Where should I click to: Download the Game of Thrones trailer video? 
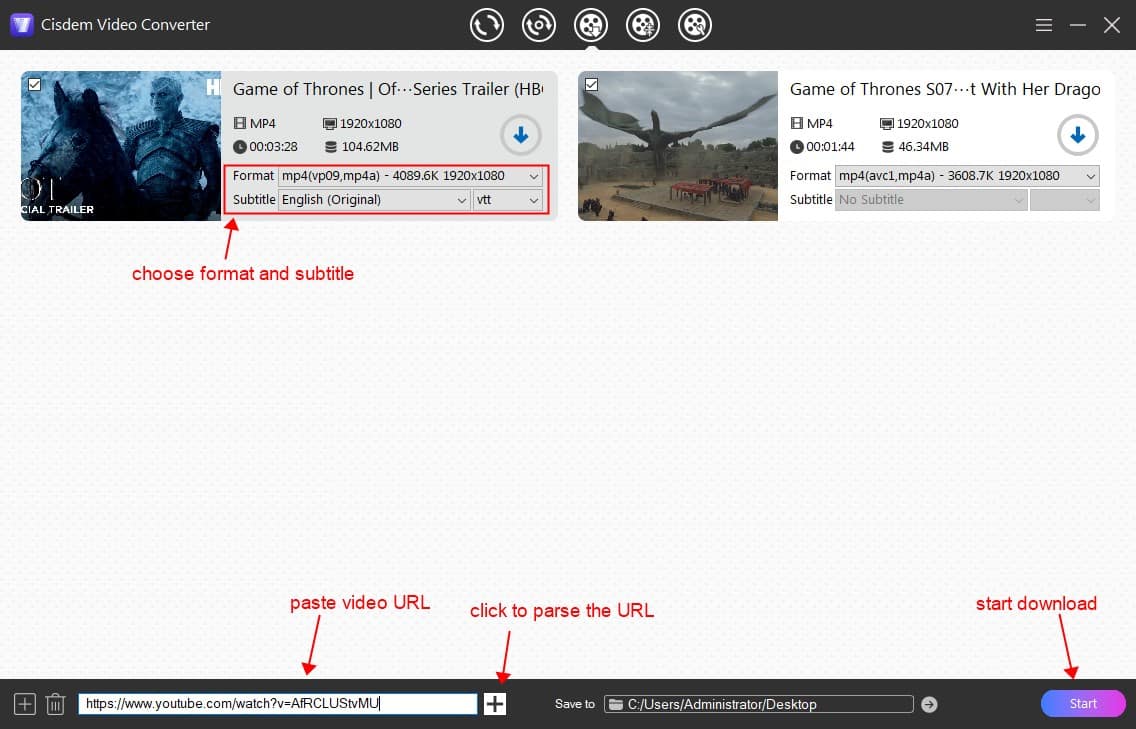520,135
